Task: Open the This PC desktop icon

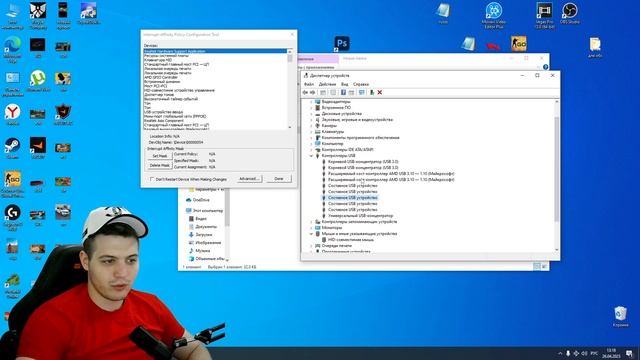Action: tap(13, 16)
